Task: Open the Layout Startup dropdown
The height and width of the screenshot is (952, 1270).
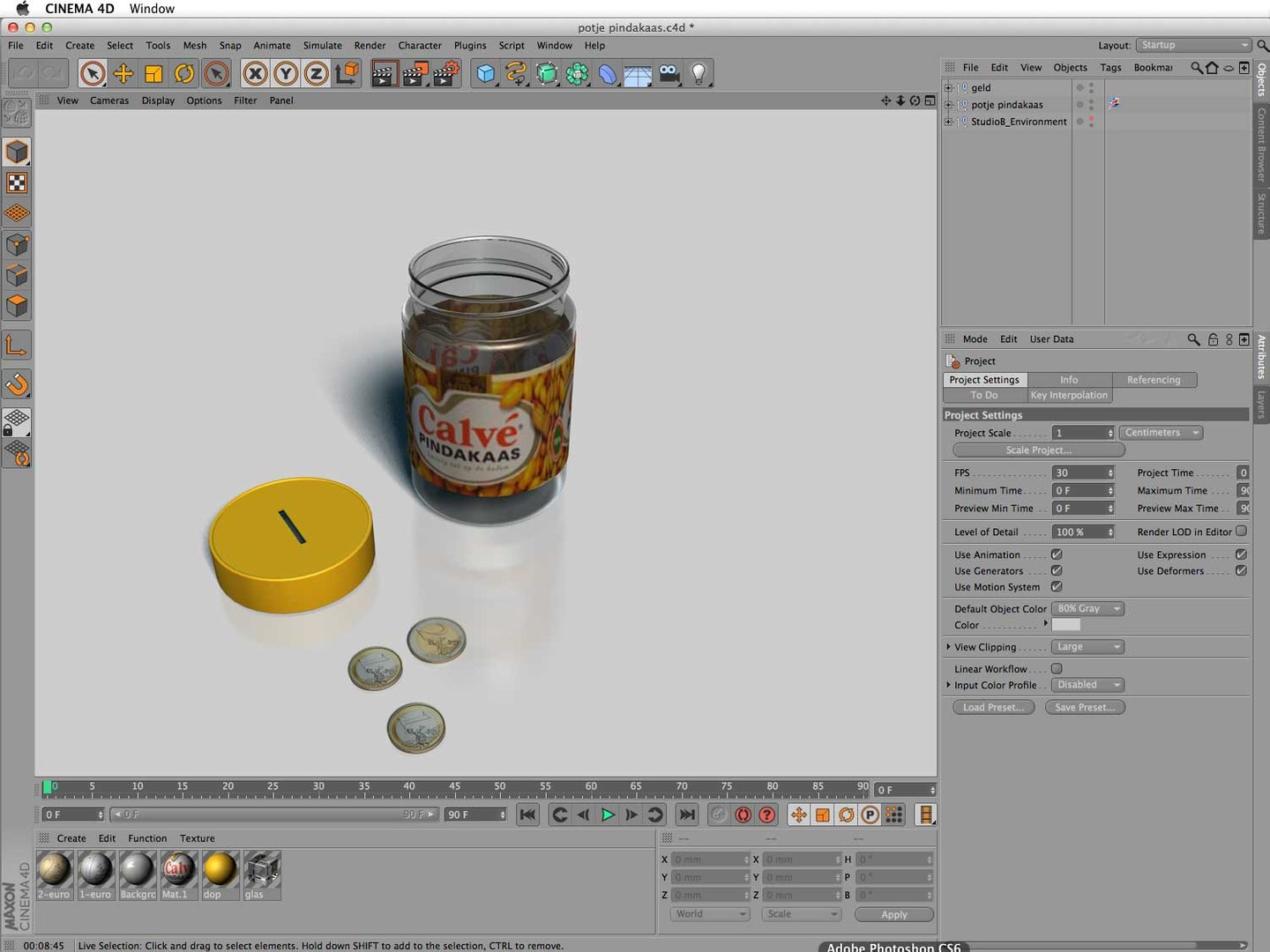Action: click(1193, 45)
